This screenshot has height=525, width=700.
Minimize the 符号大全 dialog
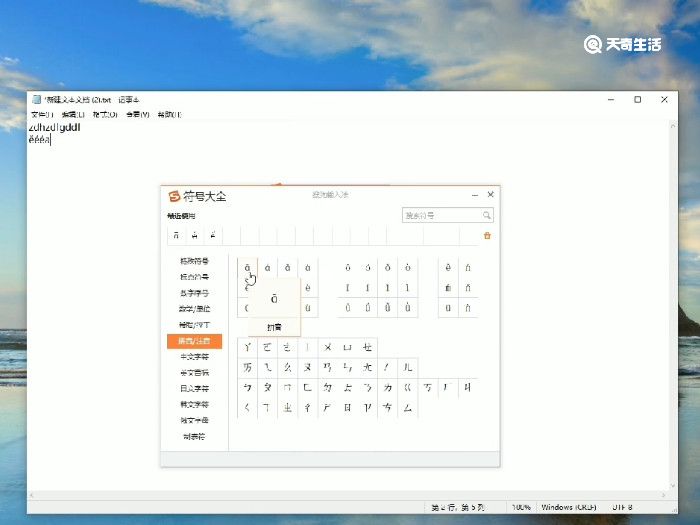[x=475, y=195]
